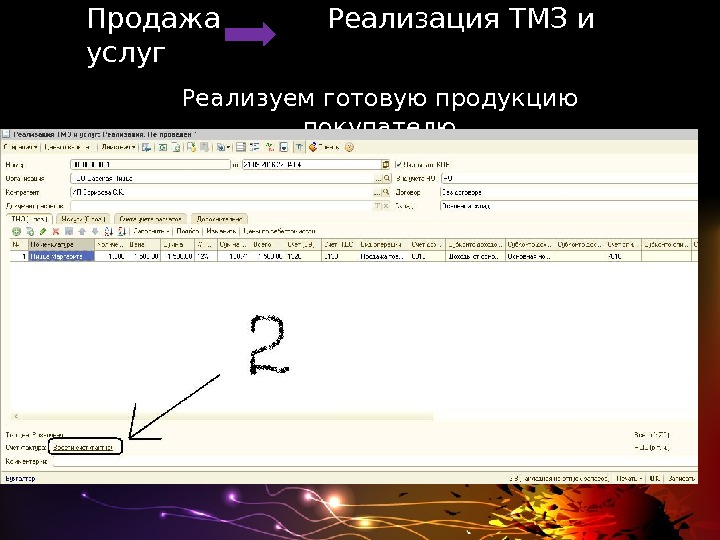The width and height of the screenshot is (720, 540).
Task: Click the Номер input field
Action: click(150, 164)
